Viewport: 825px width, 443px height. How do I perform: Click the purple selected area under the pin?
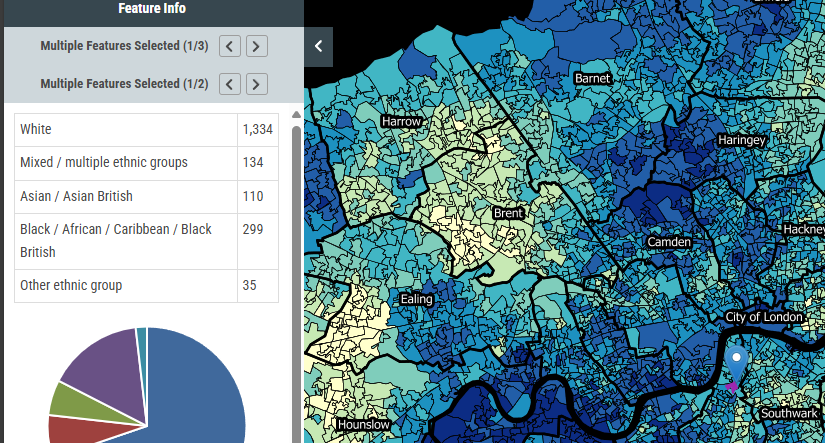pos(731,388)
